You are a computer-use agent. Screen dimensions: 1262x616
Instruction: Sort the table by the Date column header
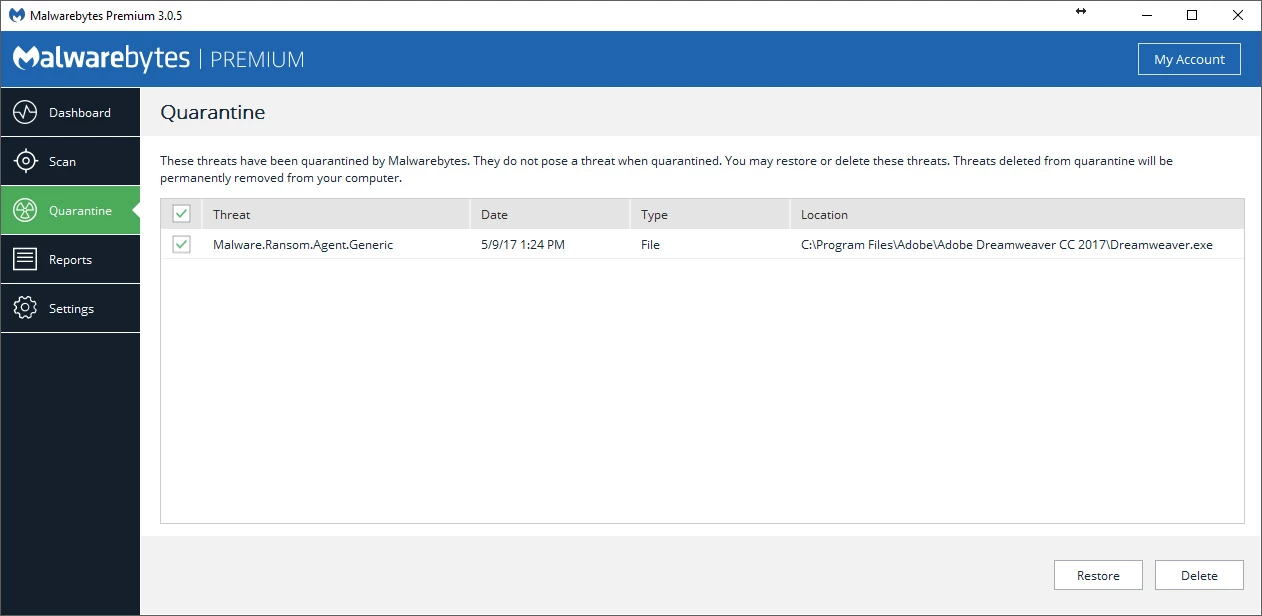550,214
